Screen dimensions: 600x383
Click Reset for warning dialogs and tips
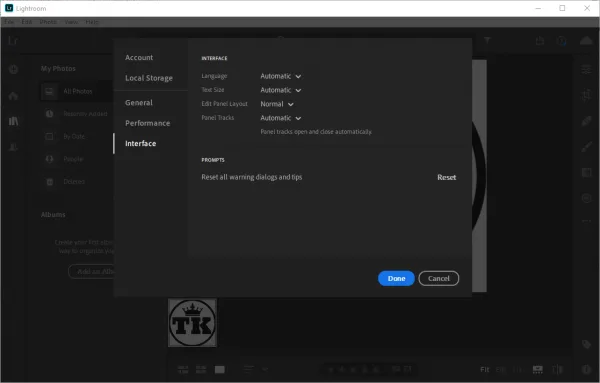(447, 177)
